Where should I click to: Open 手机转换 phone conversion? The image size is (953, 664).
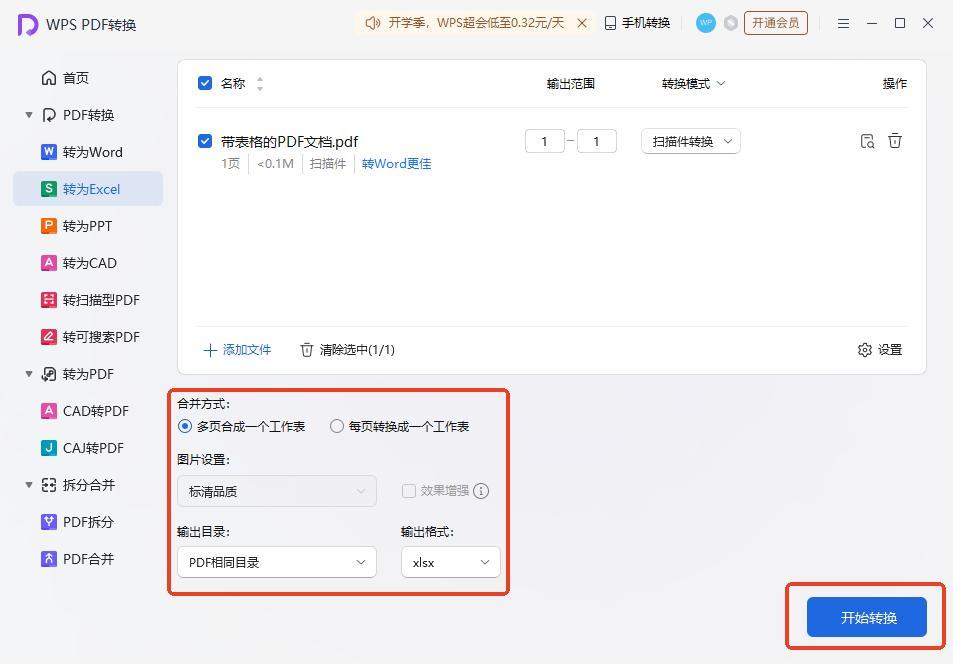point(637,23)
